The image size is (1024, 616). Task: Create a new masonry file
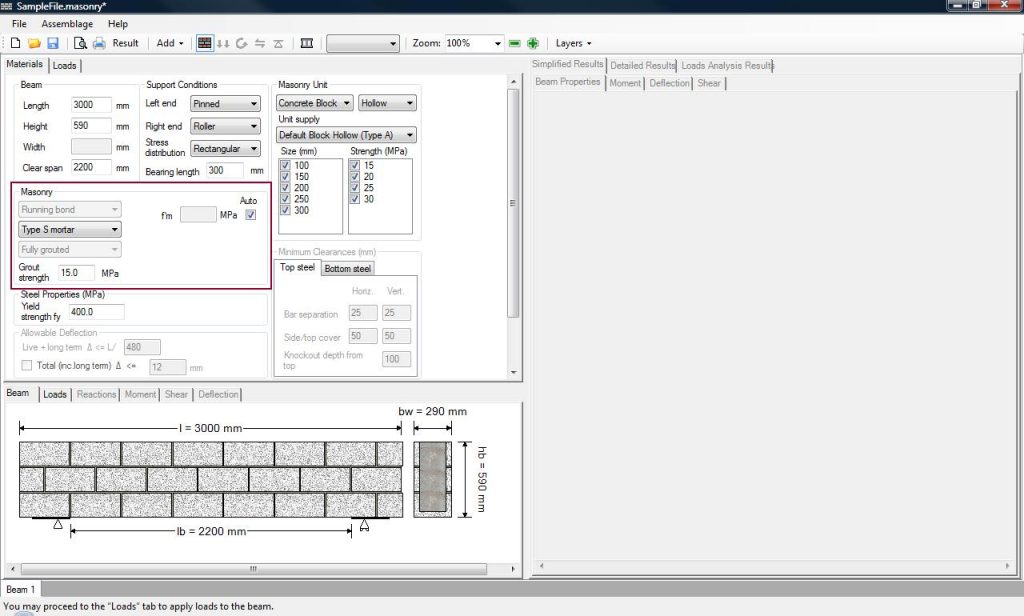[14, 43]
